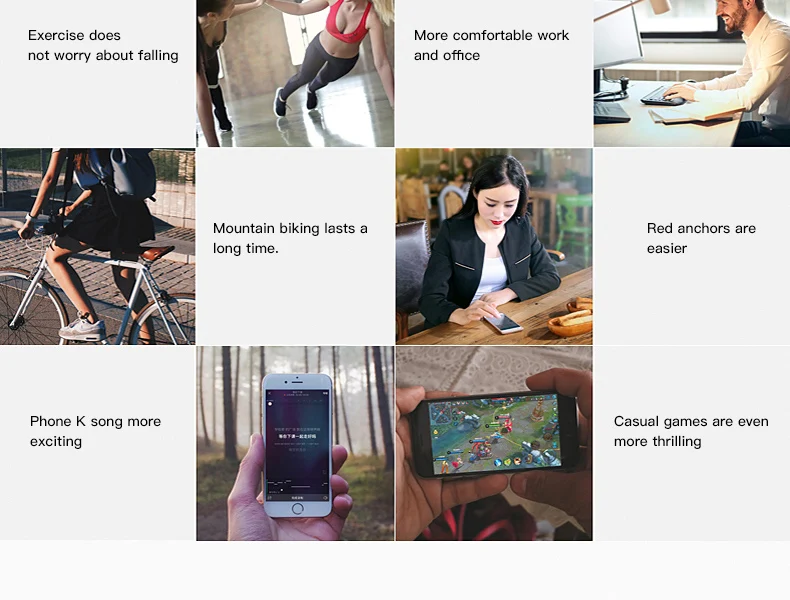790x600 pixels.
Task: Select the 'Mountain biking lasts a long time' caption
Action: click(x=290, y=238)
